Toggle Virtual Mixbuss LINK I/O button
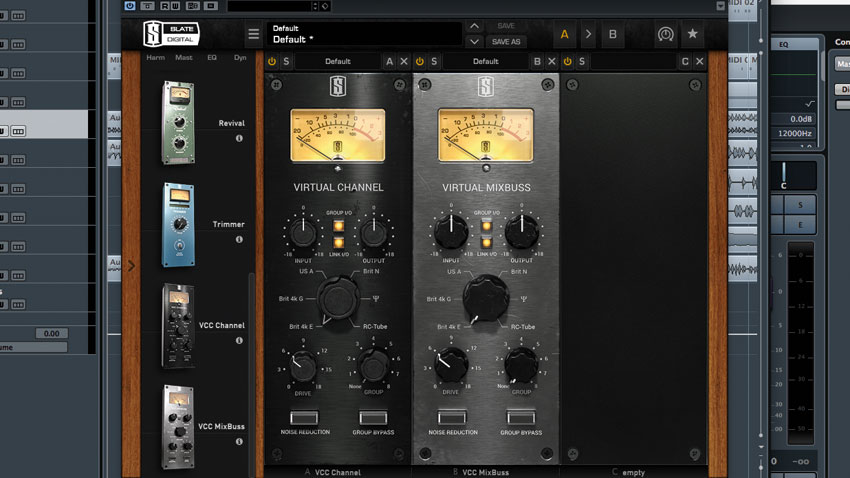This screenshot has height=478, width=850. coord(486,242)
